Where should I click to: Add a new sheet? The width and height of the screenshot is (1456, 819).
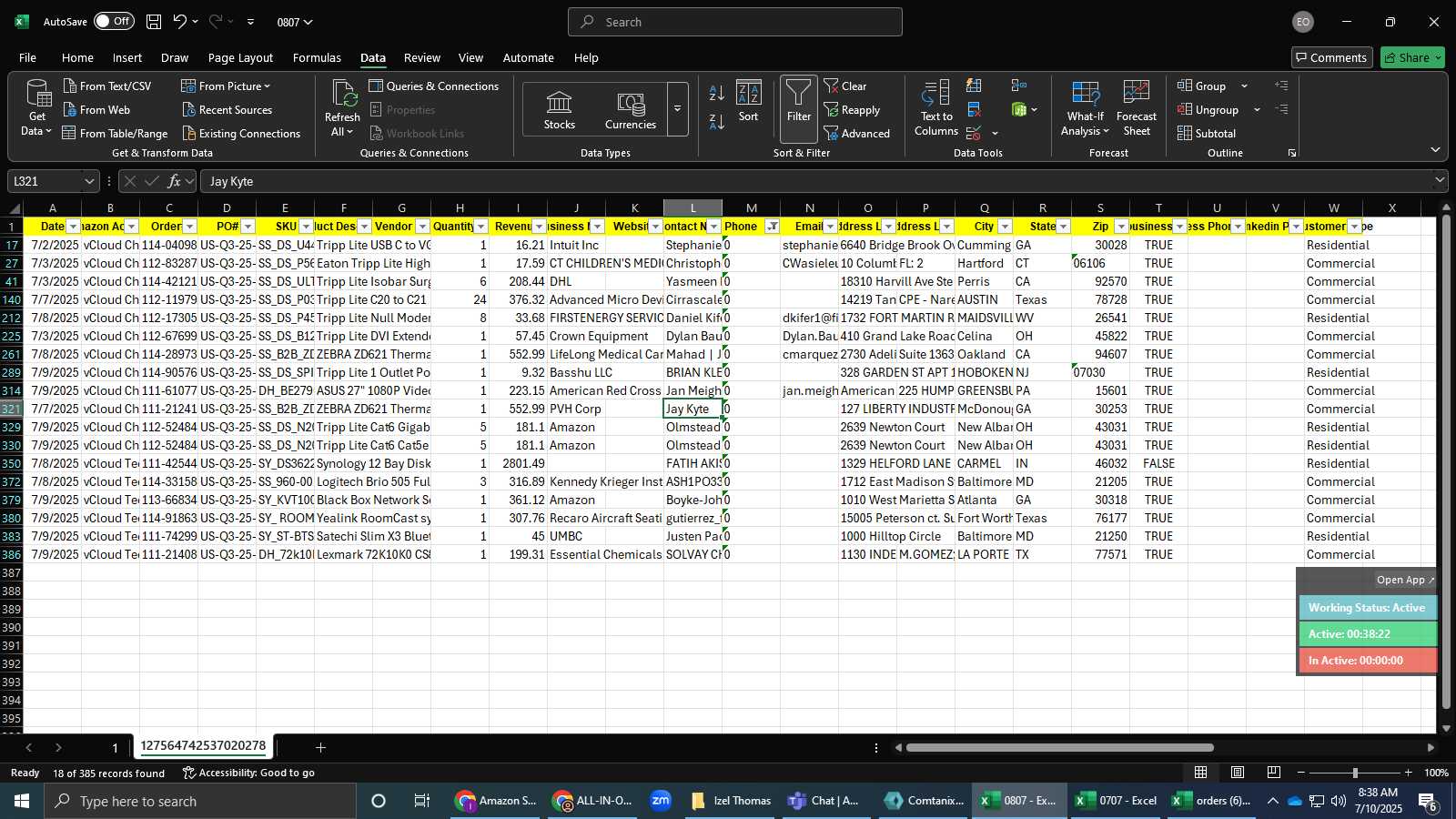tap(320, 747)
